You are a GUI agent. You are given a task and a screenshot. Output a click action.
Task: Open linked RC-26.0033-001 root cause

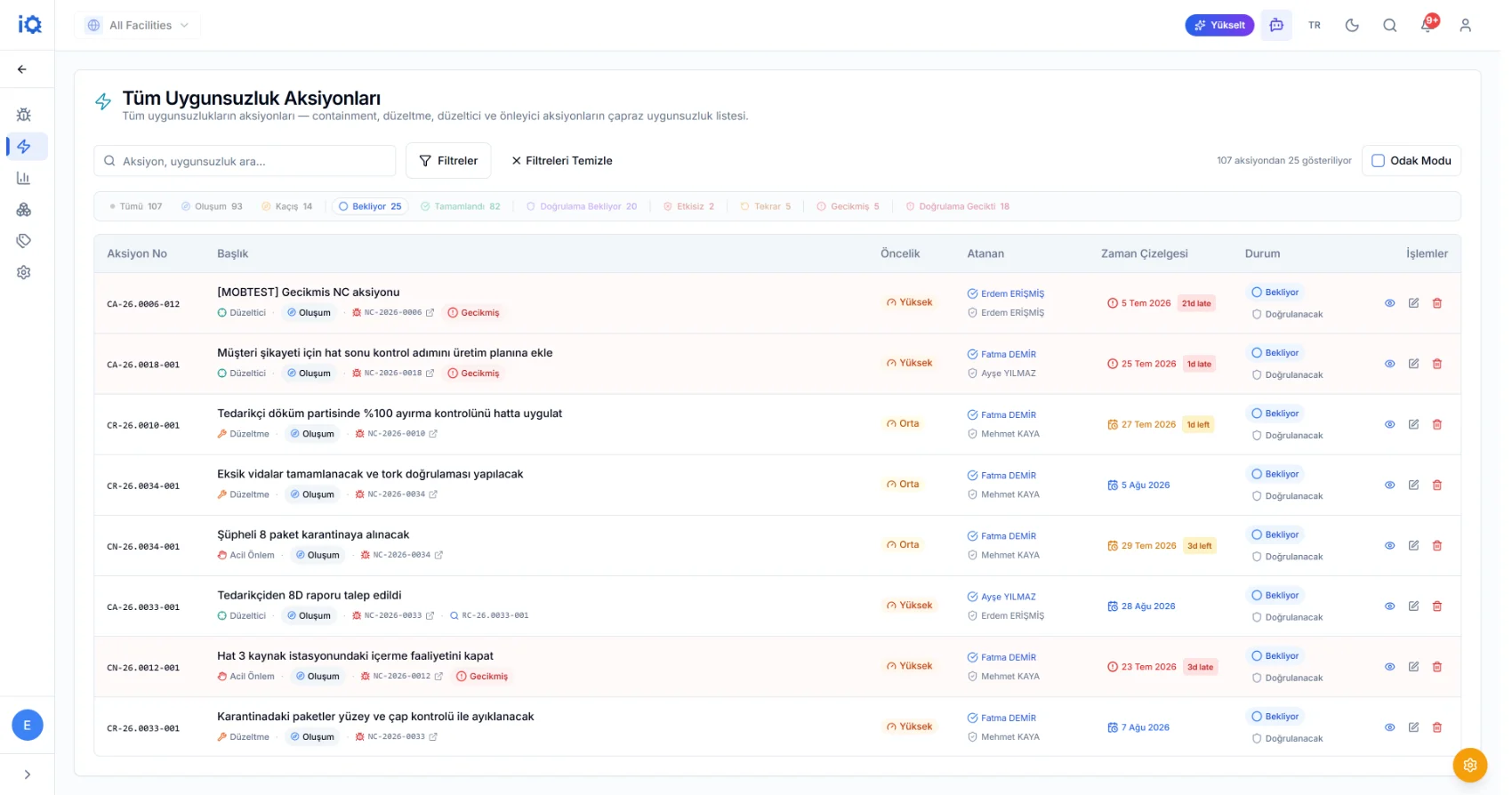489,615
